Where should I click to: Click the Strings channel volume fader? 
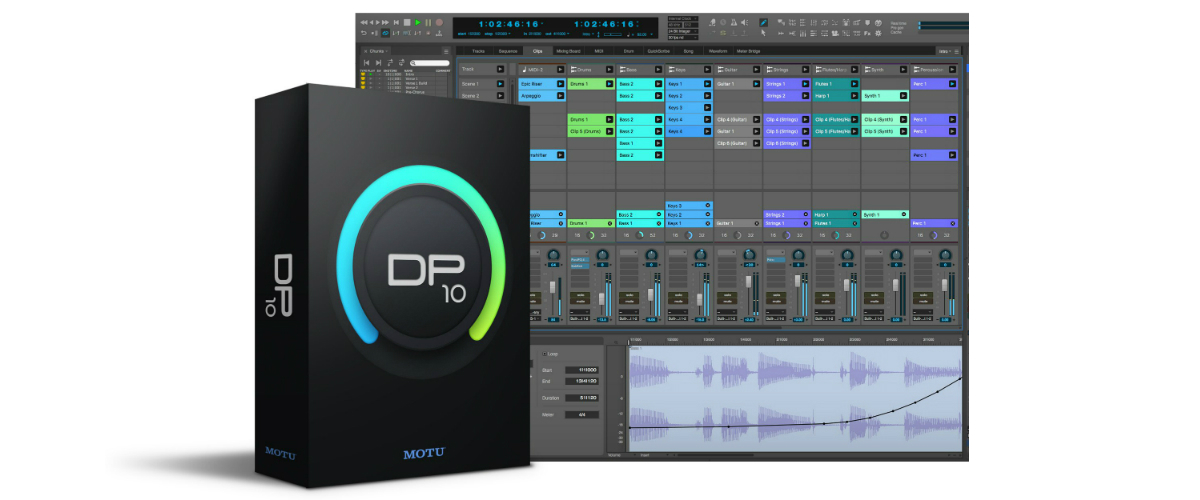797,280
